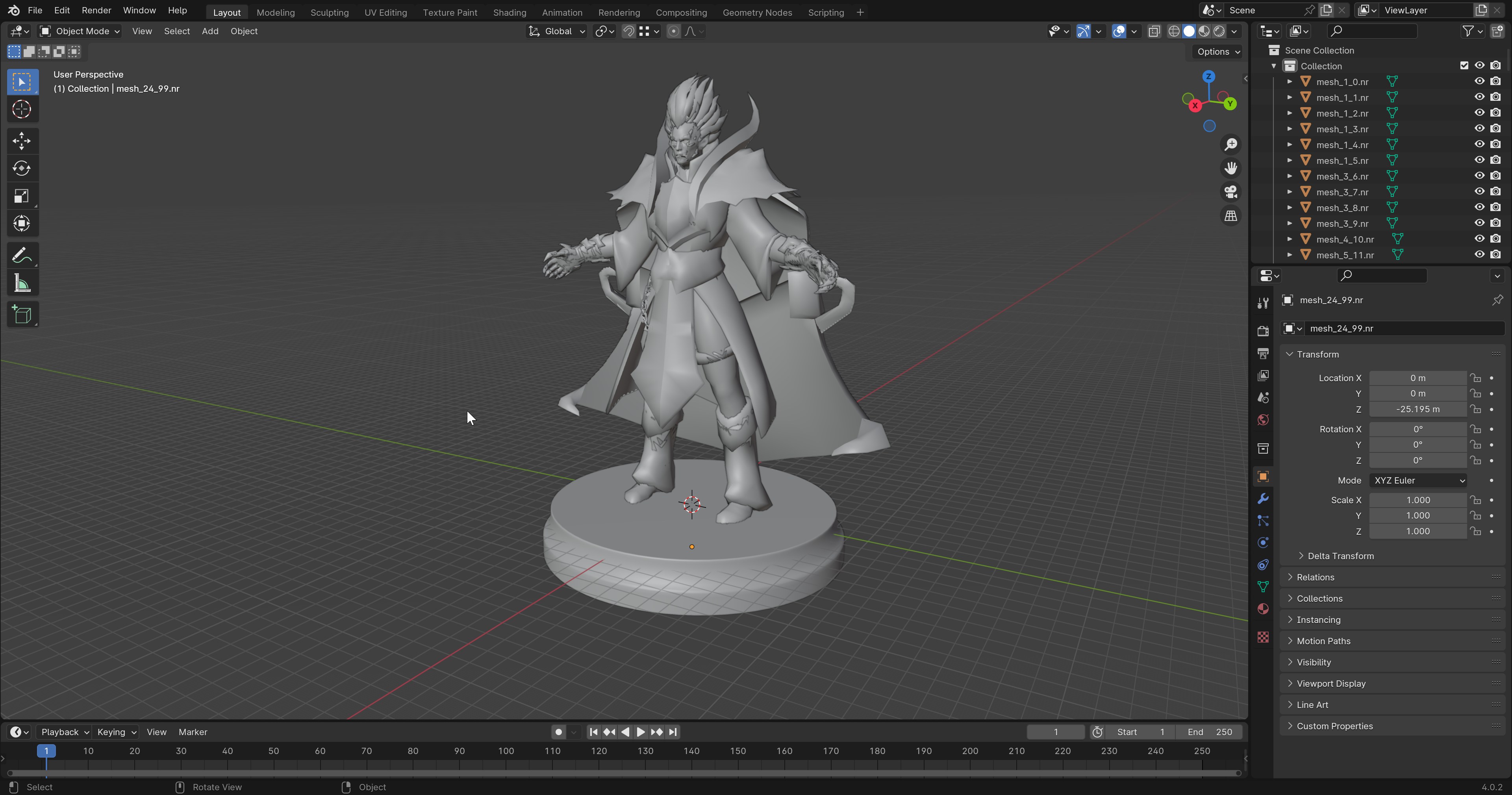Image resolution: width=1512 pixels, height=795 pixels.
Task: Click the Location Z value field
Action: tap(1417, 409)
